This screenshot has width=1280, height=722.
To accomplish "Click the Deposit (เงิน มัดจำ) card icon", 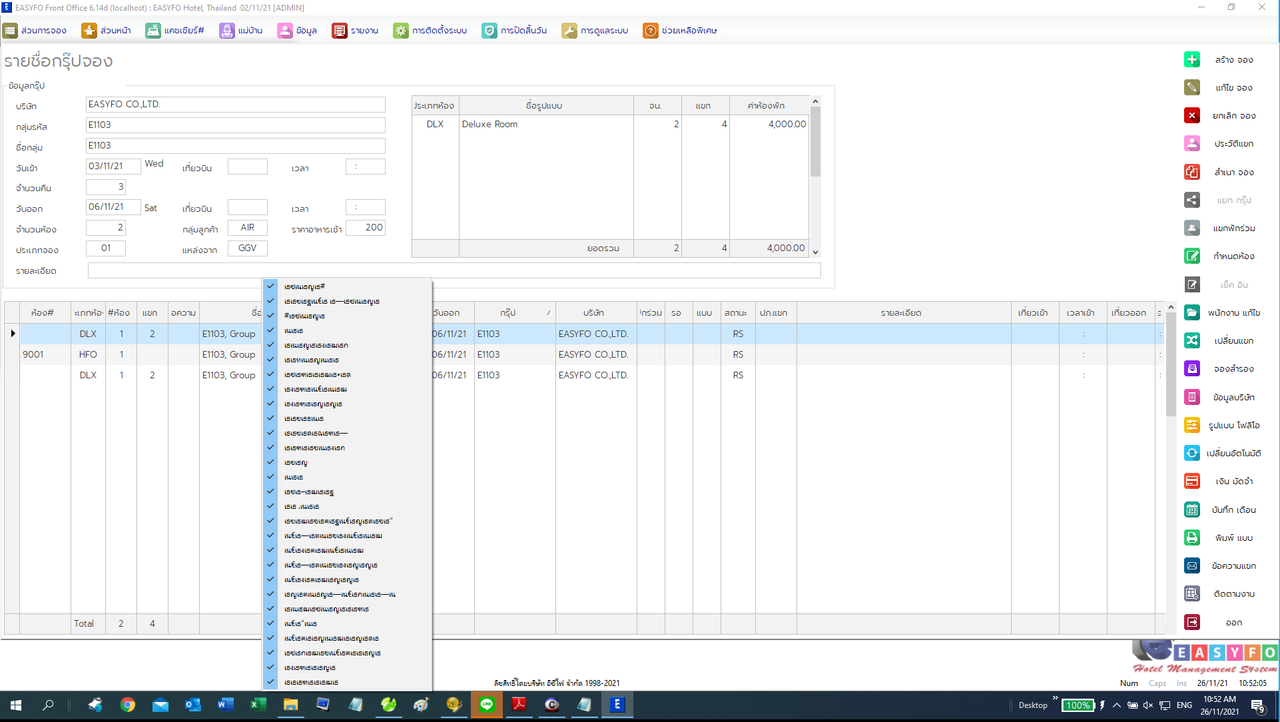I will 1192,481.
